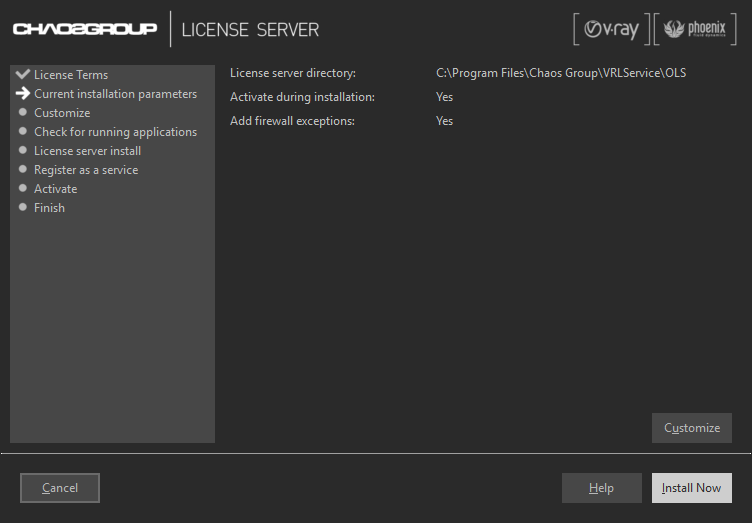
Task: Click the bullet beside Finish step
Action: point(23,207)
